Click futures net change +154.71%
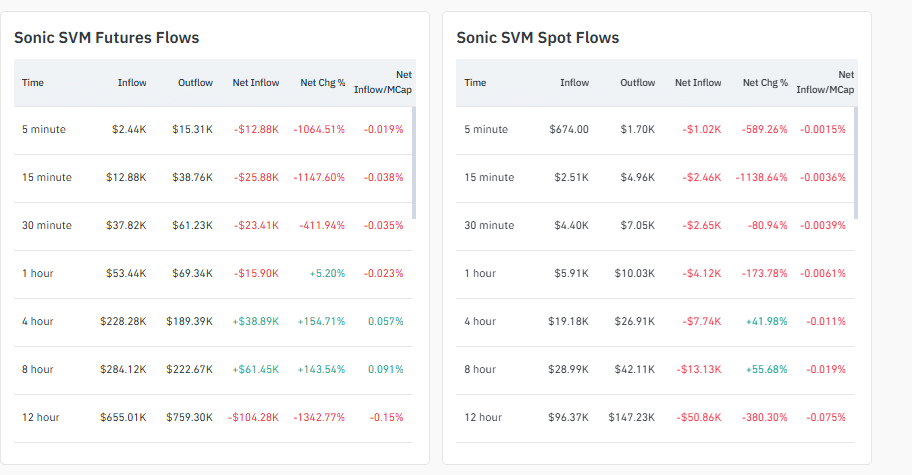 [x=321, y=321]
